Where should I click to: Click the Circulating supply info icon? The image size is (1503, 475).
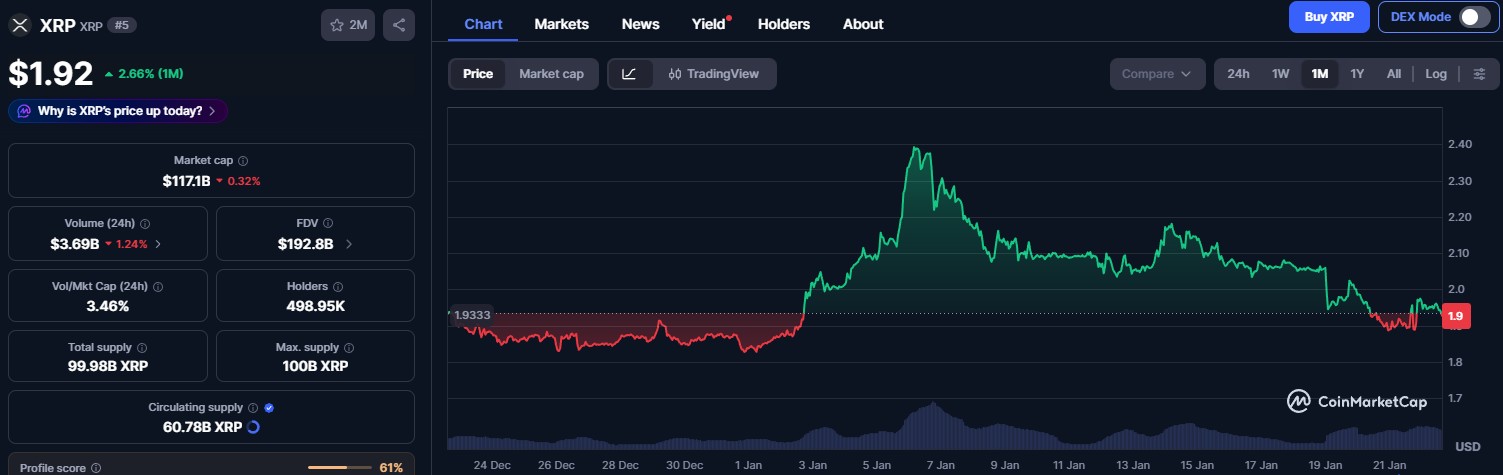pyautogui.click(x=253, y=408)
